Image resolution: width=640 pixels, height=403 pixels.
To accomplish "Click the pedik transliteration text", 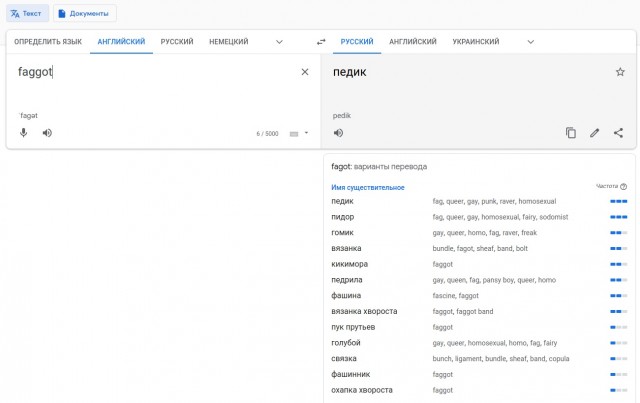I will click(x=342, y=116).
